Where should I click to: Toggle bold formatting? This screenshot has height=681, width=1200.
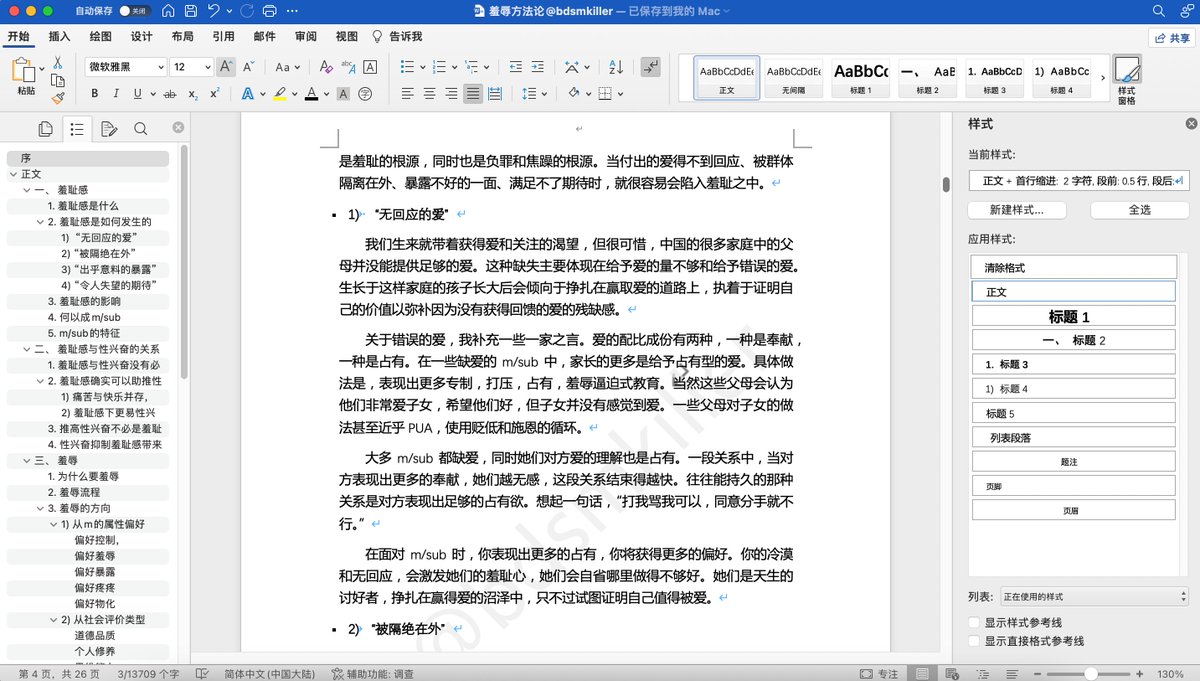[x=95, y=94]
